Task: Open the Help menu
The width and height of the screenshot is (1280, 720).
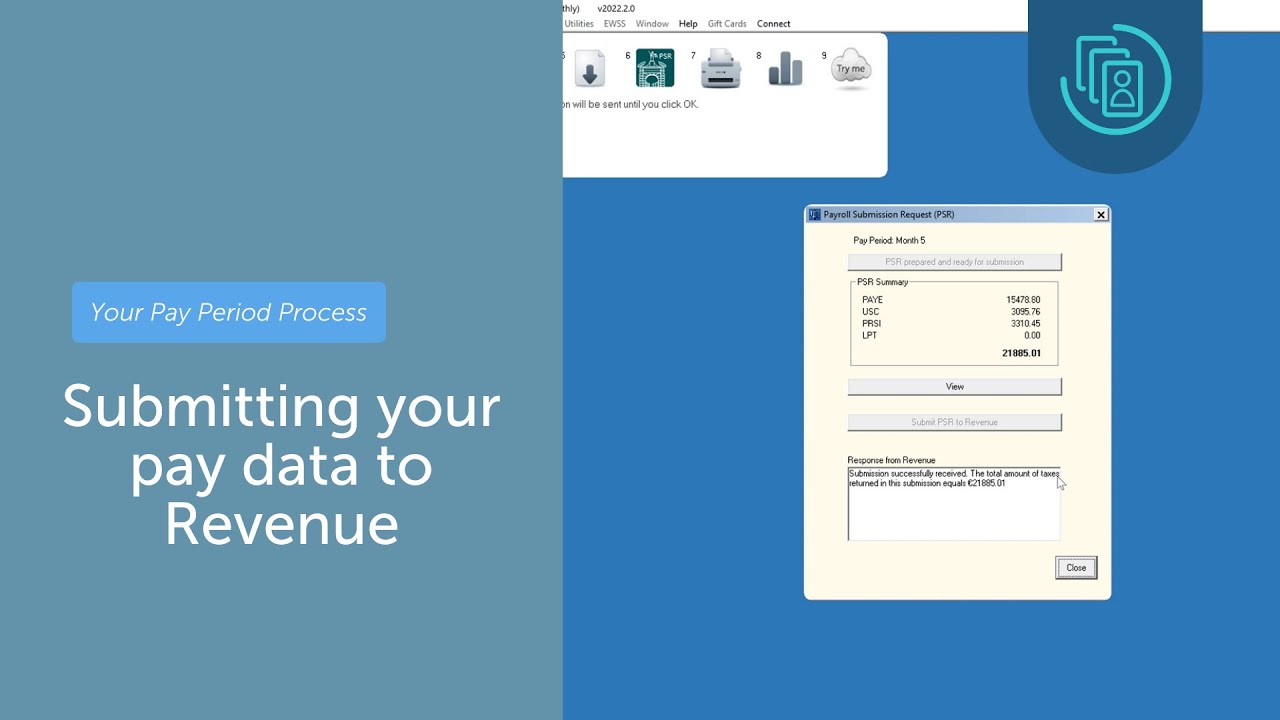Action: [x=688, y=24]
